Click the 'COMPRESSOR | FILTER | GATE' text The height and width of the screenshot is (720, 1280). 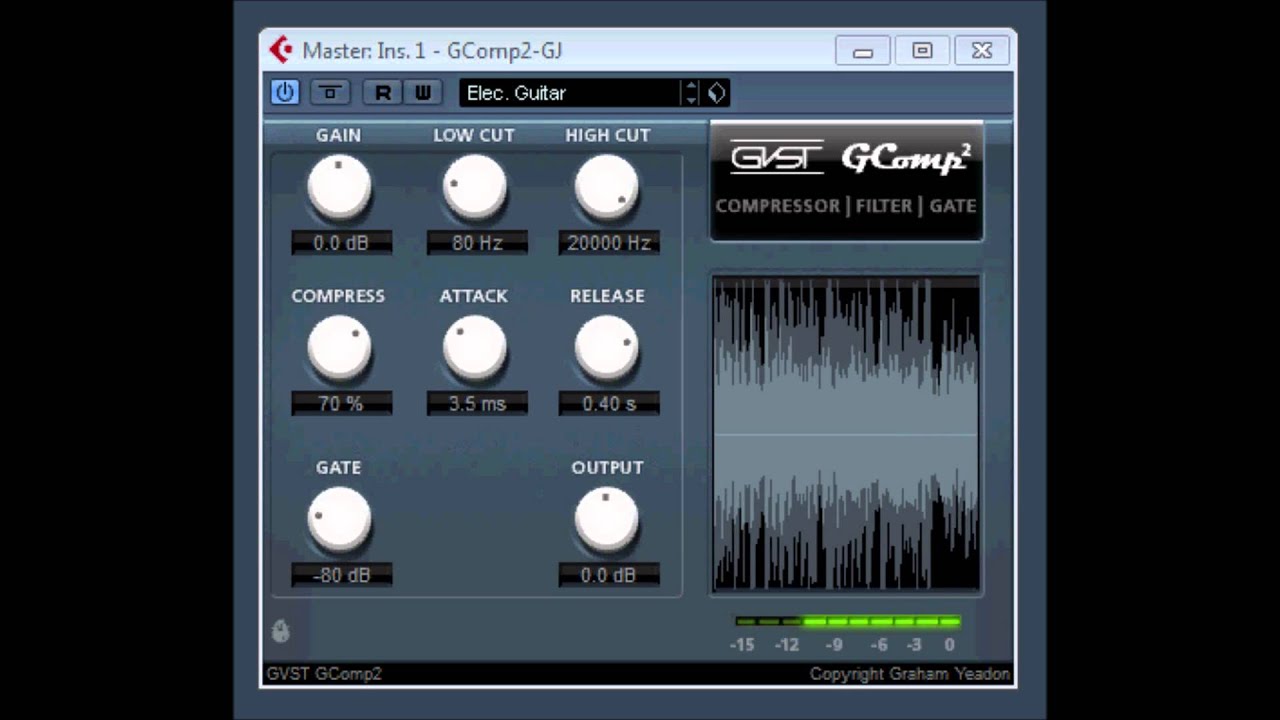point(846,206)
